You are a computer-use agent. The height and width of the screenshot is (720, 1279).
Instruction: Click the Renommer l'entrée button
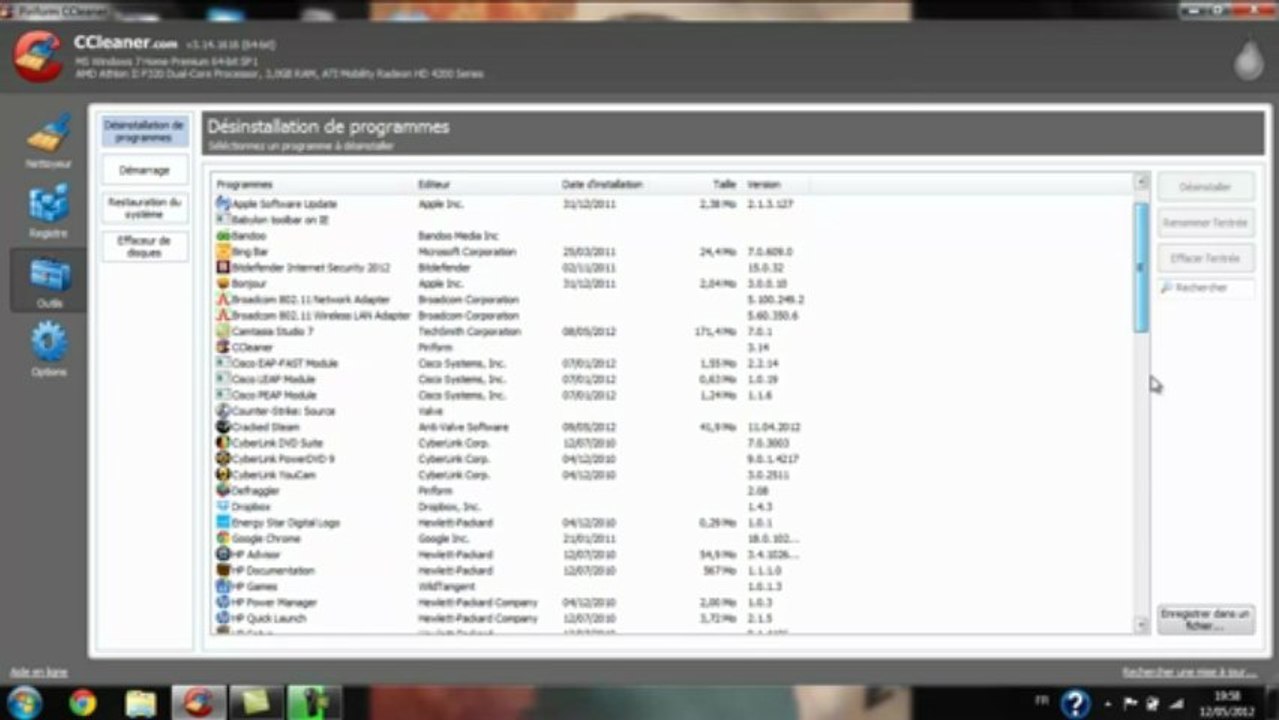pos(1206,223)
